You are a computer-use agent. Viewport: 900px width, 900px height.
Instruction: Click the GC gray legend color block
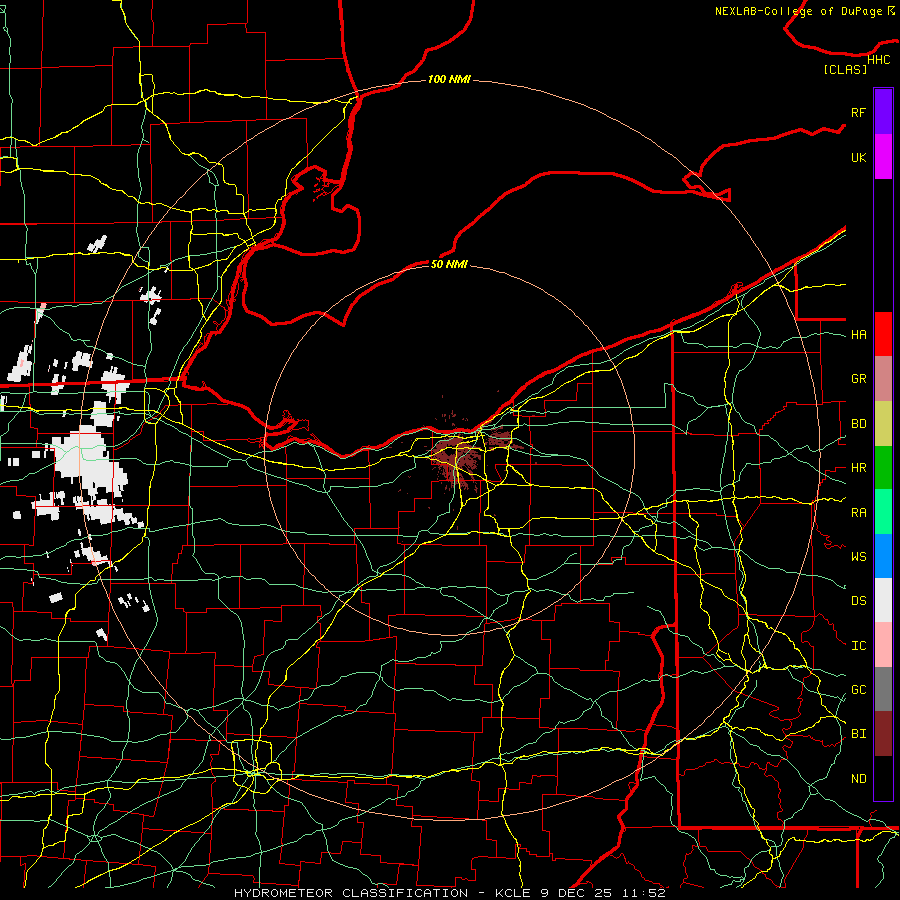click(x=883, y=689)
